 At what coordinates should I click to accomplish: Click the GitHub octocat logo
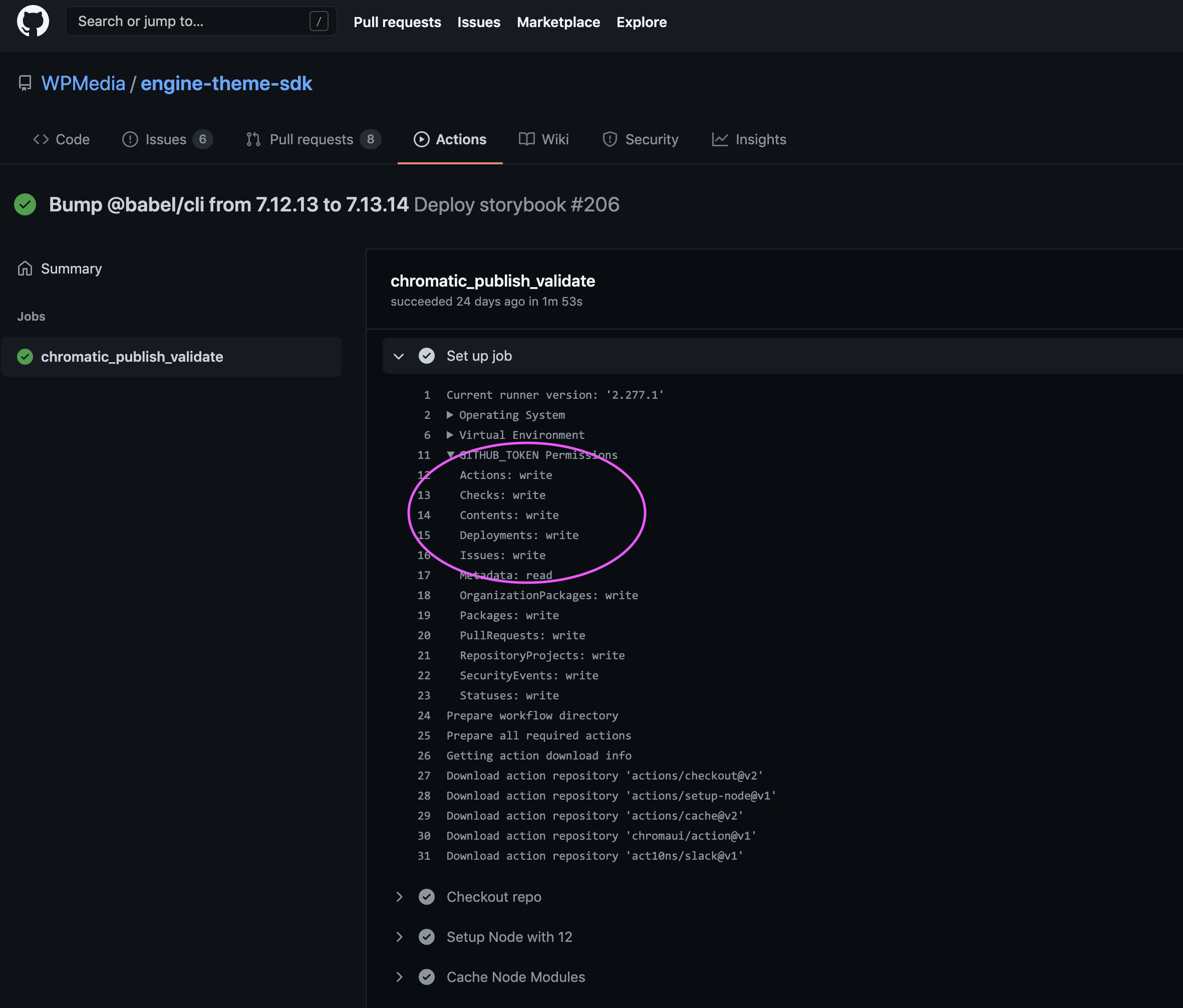tap(33, 21)
